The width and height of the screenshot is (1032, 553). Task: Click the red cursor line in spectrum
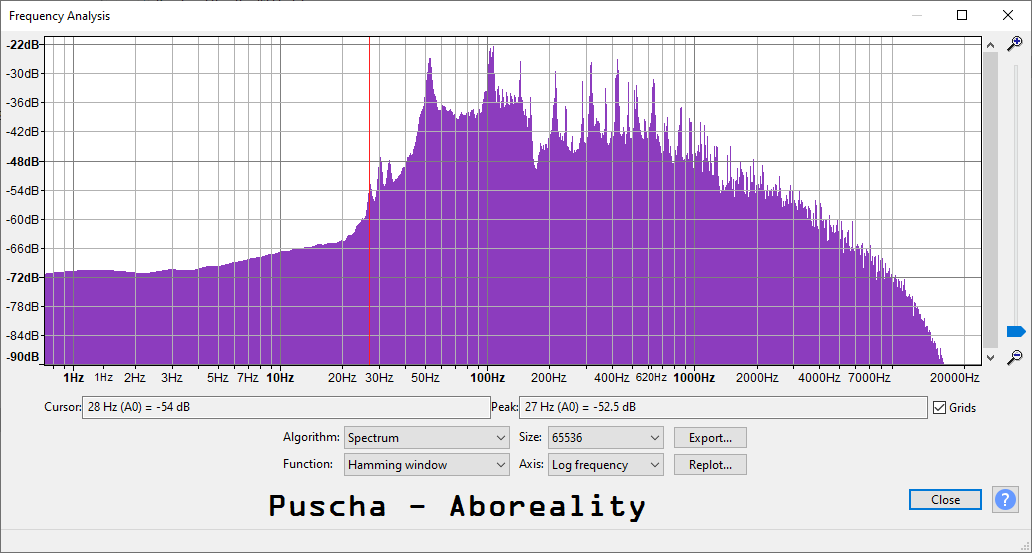coord(369,200)
